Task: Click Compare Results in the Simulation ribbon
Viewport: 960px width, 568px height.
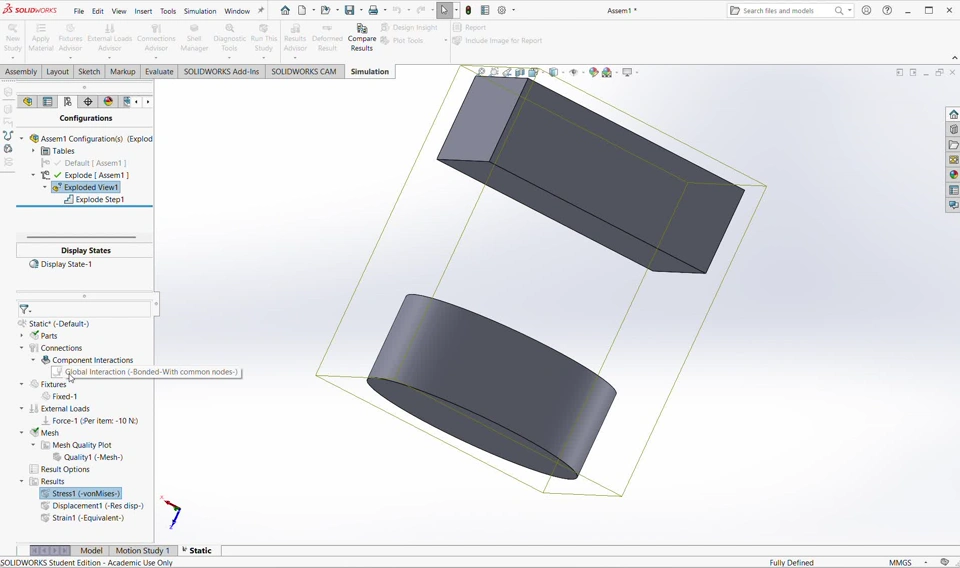Action: click(x=362, y=38)
